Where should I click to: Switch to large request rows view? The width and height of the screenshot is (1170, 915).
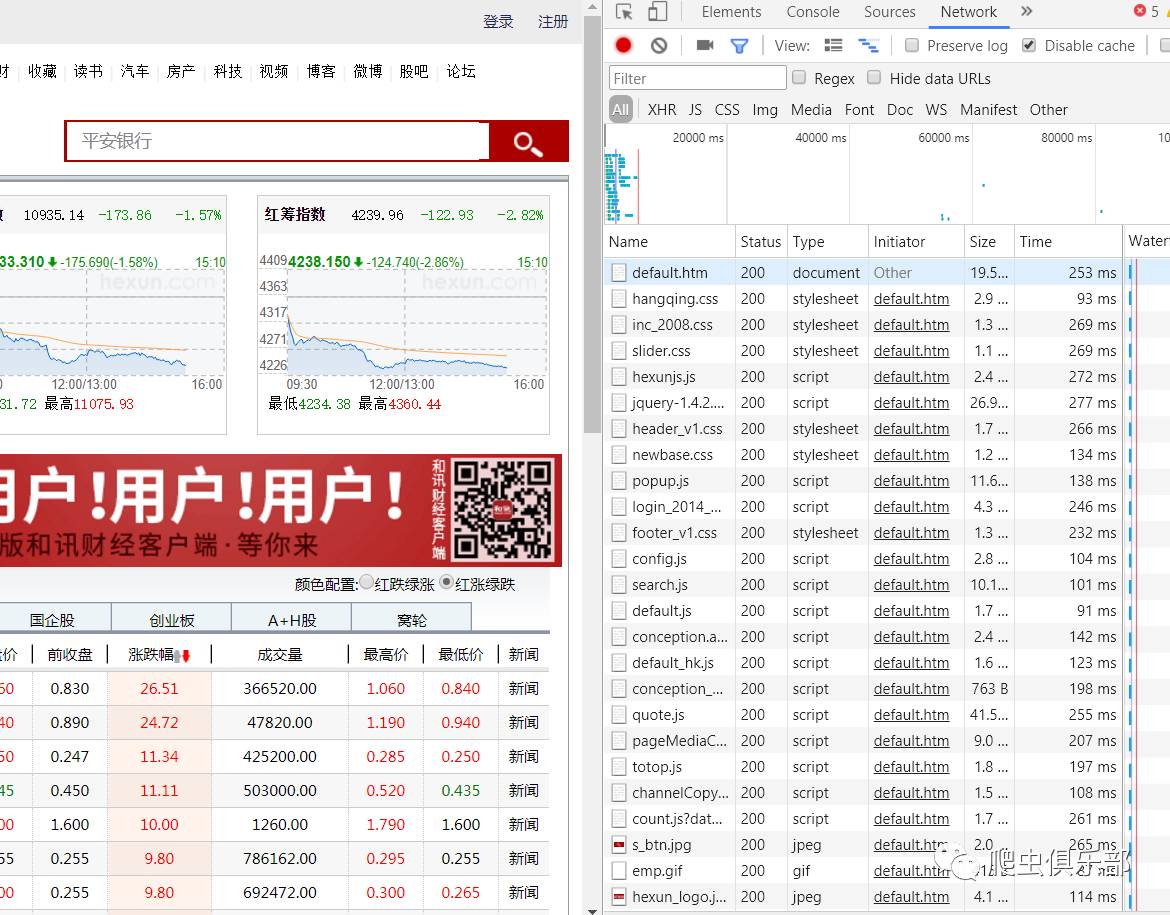[x=833, y=46]
